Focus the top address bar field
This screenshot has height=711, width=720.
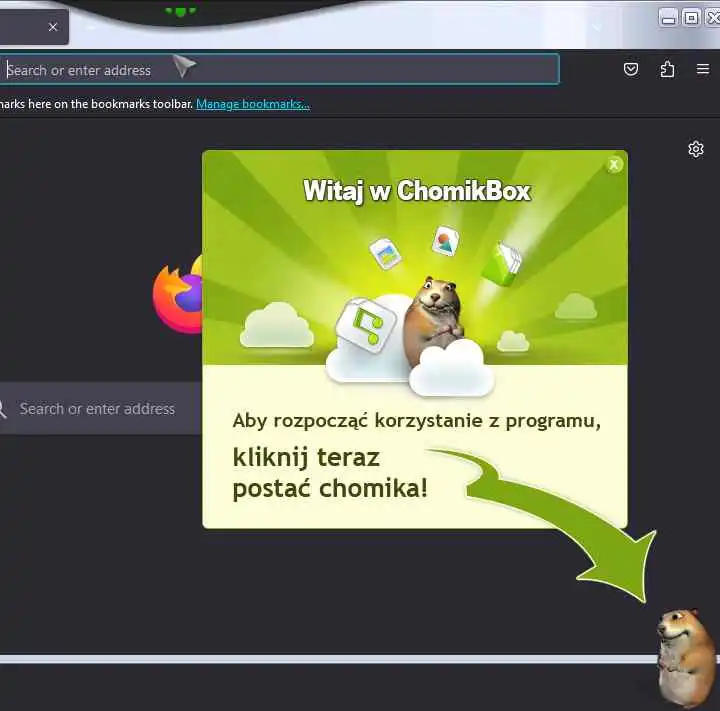coord(278,69)
